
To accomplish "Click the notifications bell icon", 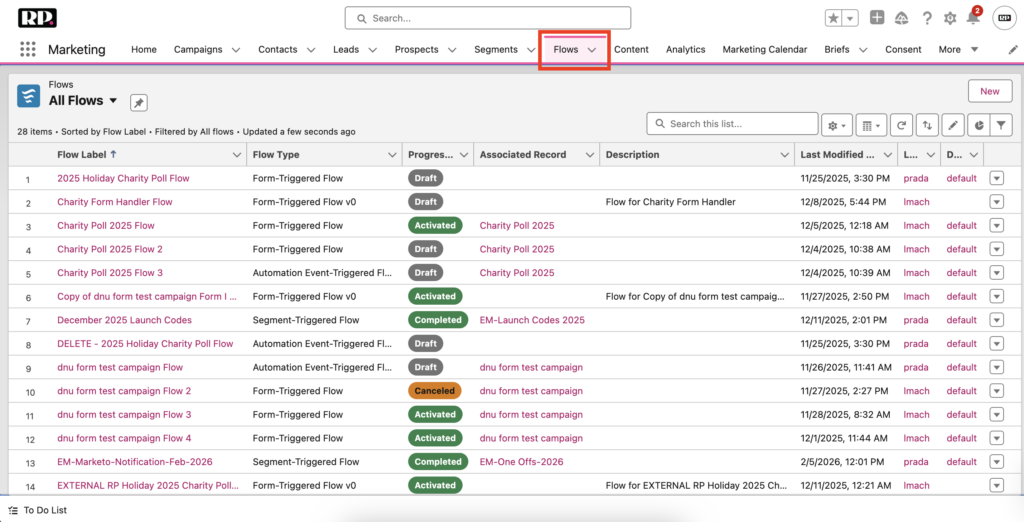I will click(x=972, y=19).
